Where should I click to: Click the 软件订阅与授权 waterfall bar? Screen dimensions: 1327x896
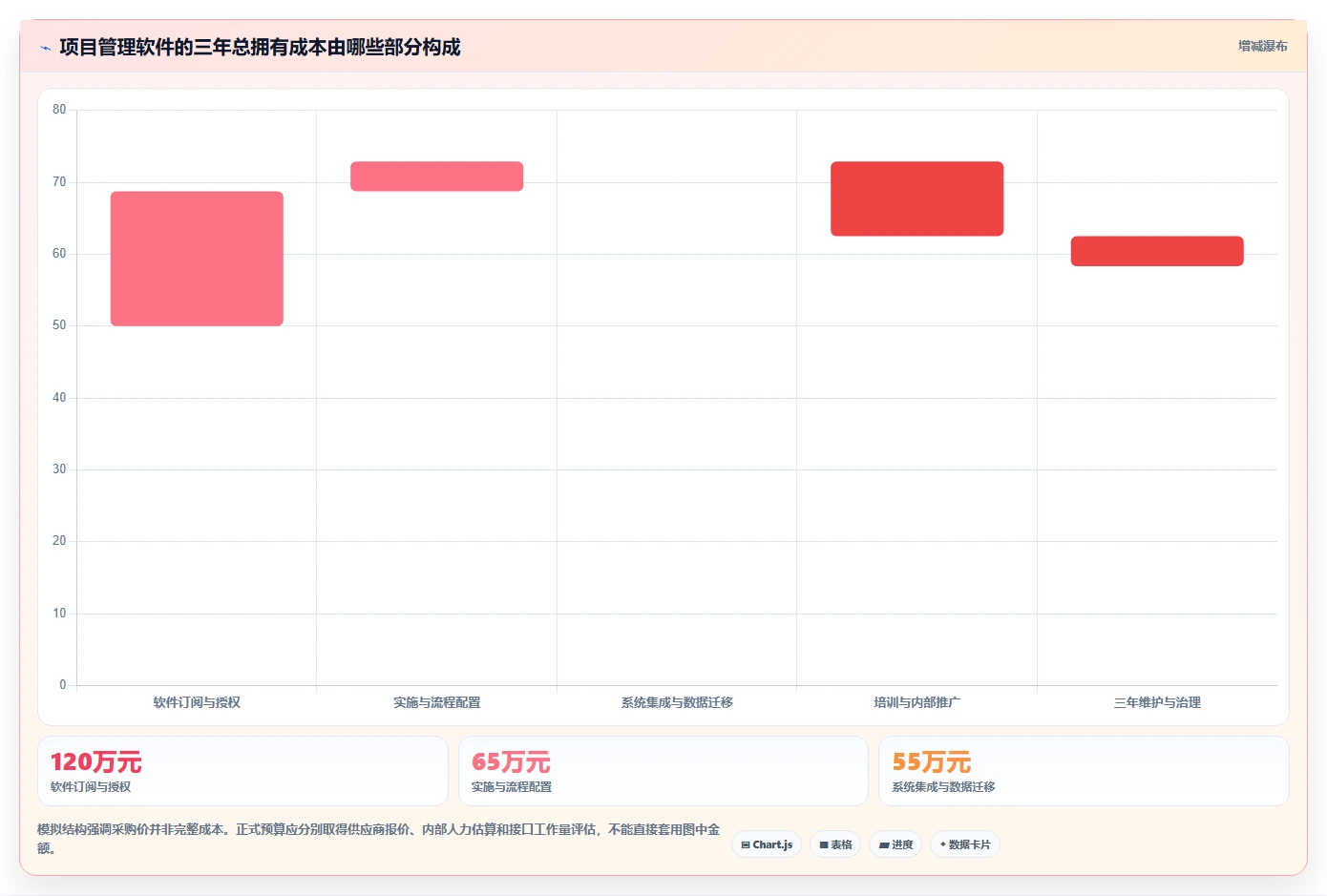[197, 259]
